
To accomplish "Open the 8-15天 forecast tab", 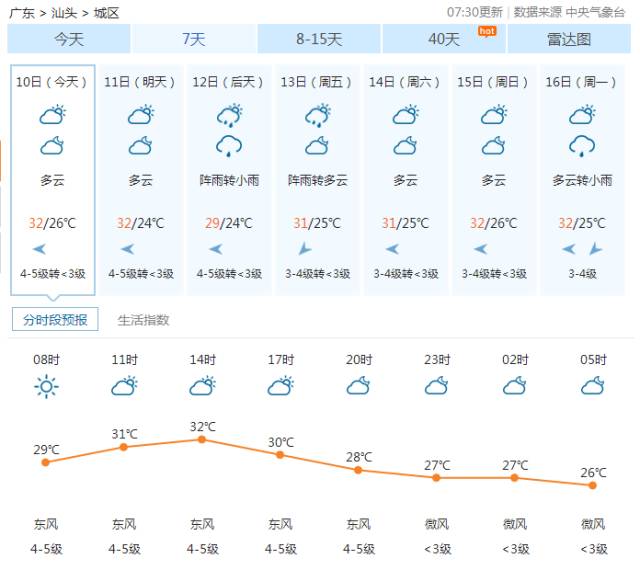I will [319, 39].
